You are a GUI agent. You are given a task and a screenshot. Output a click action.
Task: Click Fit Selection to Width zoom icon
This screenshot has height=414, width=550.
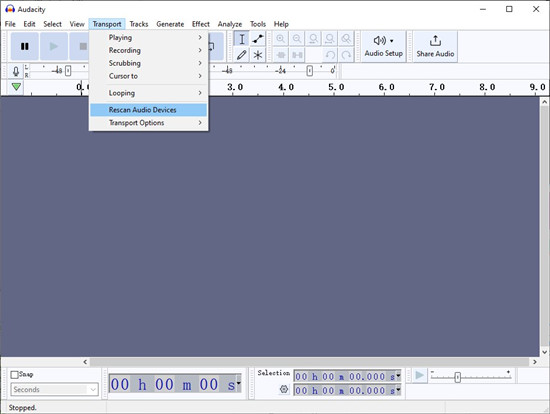pyautogui.click(x=314, y=39)
